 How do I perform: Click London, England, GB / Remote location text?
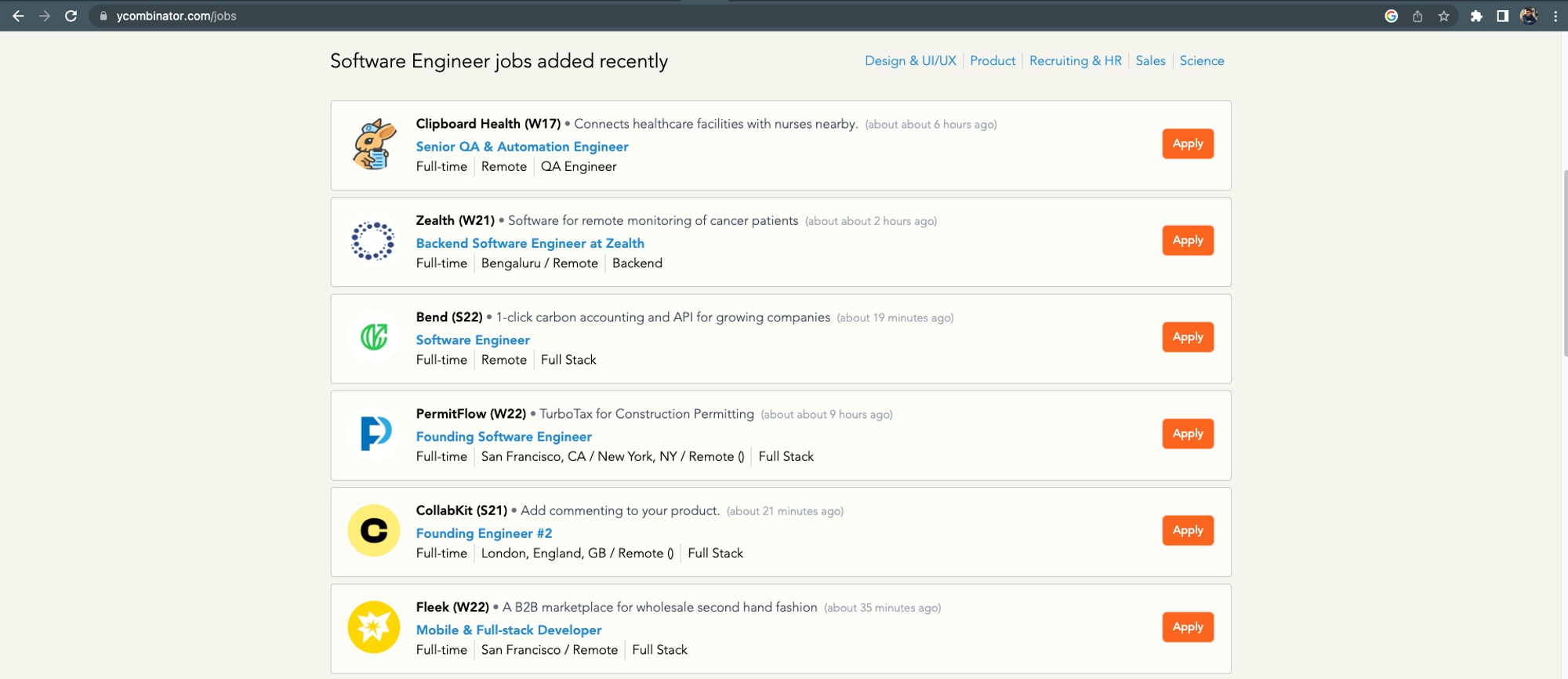pos(577,553)
